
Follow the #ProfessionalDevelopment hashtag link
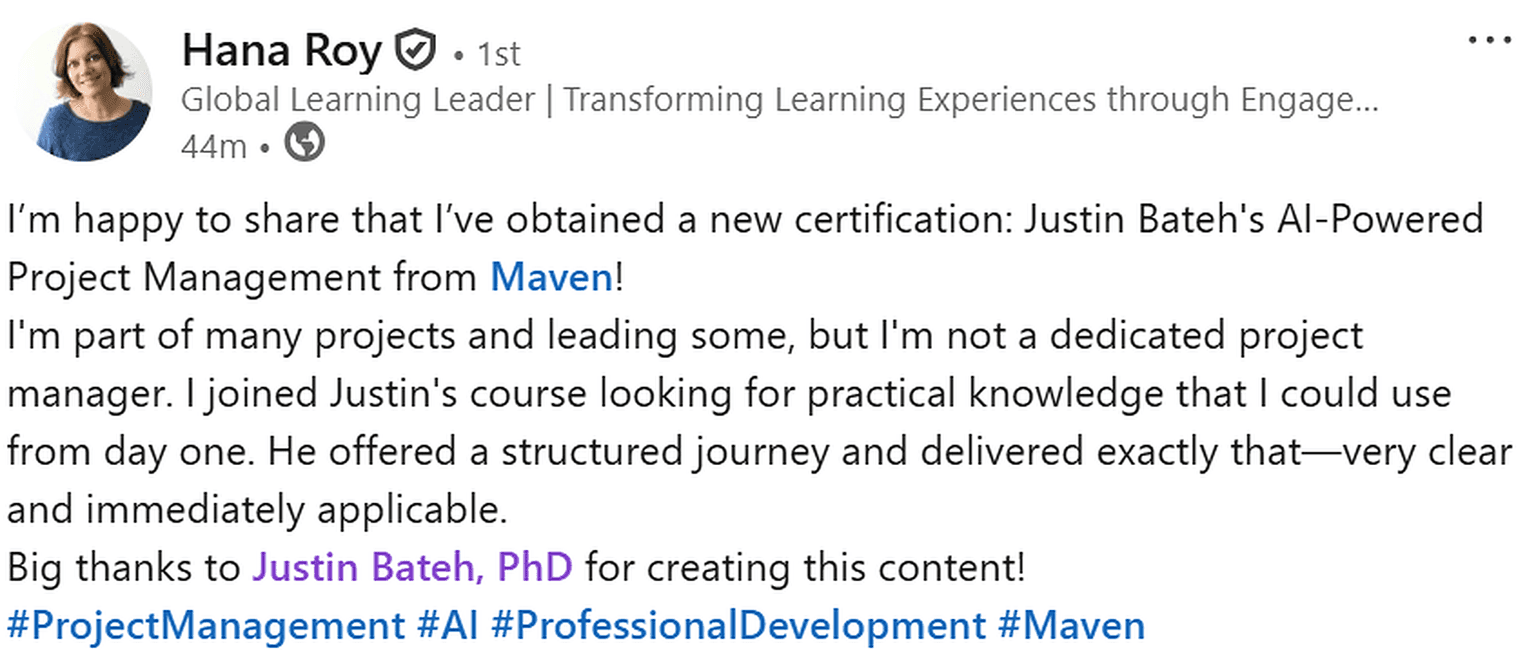(x=738, y=626)
